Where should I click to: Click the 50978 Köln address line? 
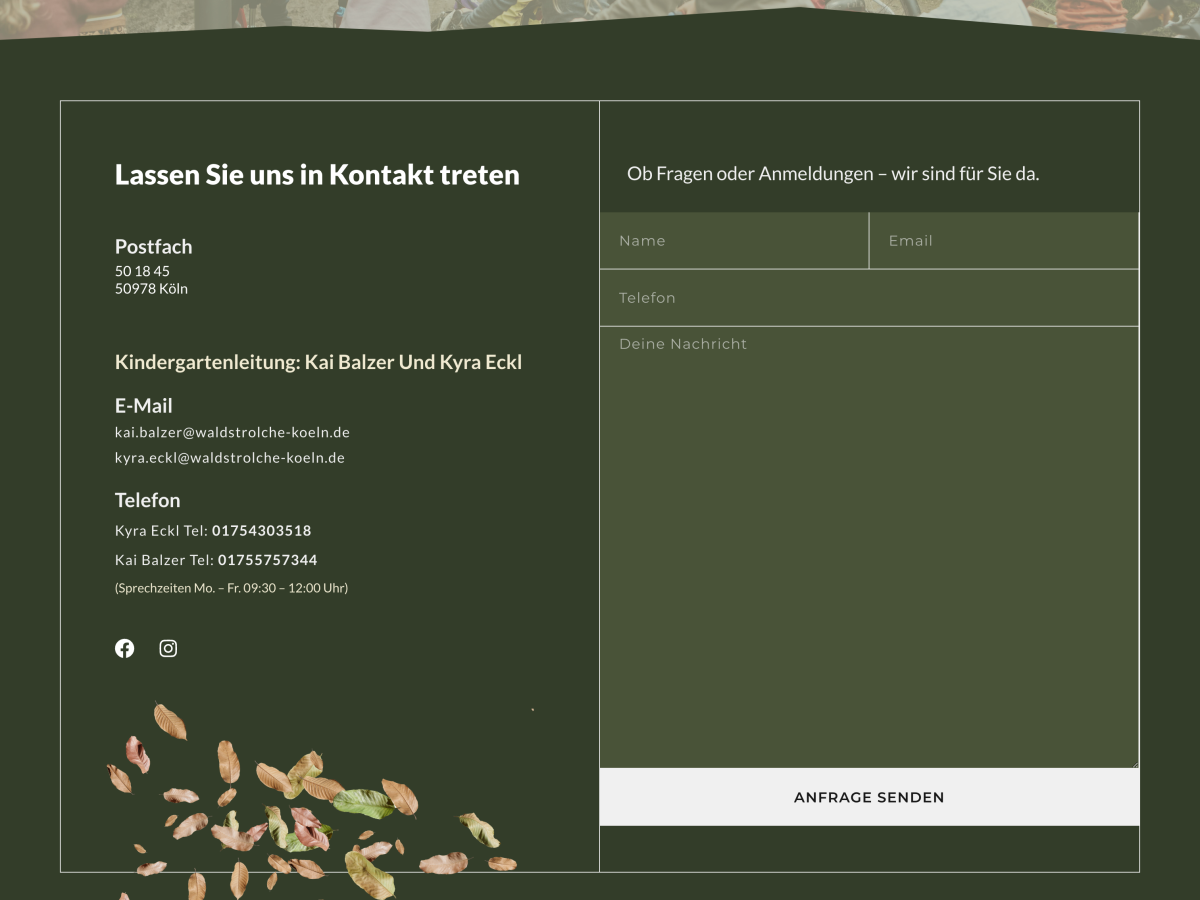click(151, 289)
